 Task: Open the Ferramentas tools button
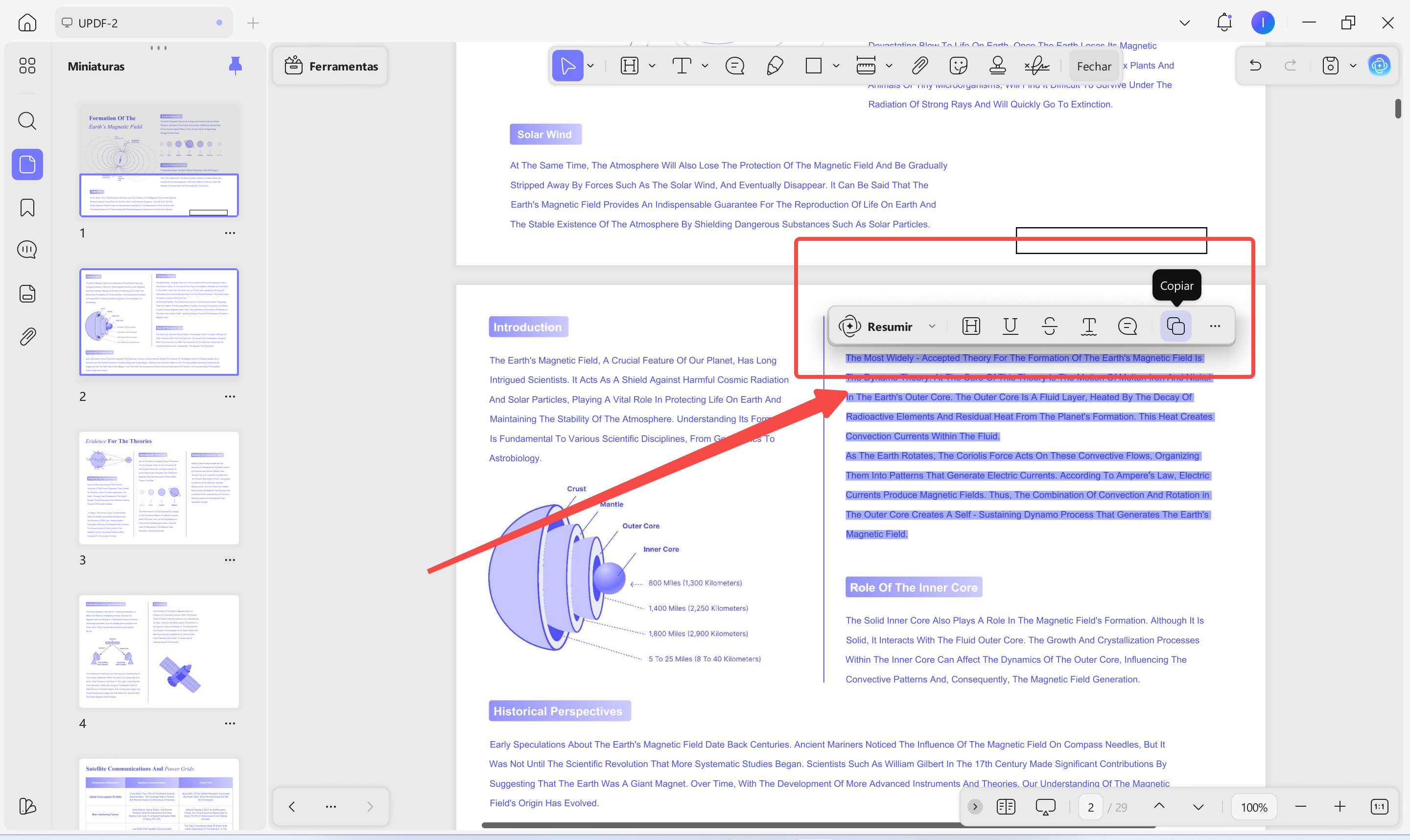tap(330, 66)
